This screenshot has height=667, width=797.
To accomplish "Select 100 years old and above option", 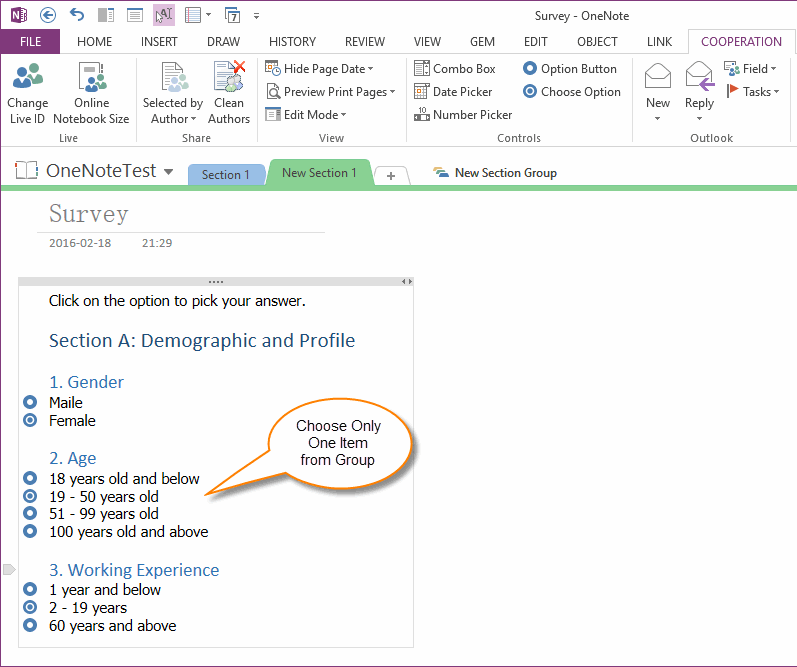I will [x=30, y=531].
